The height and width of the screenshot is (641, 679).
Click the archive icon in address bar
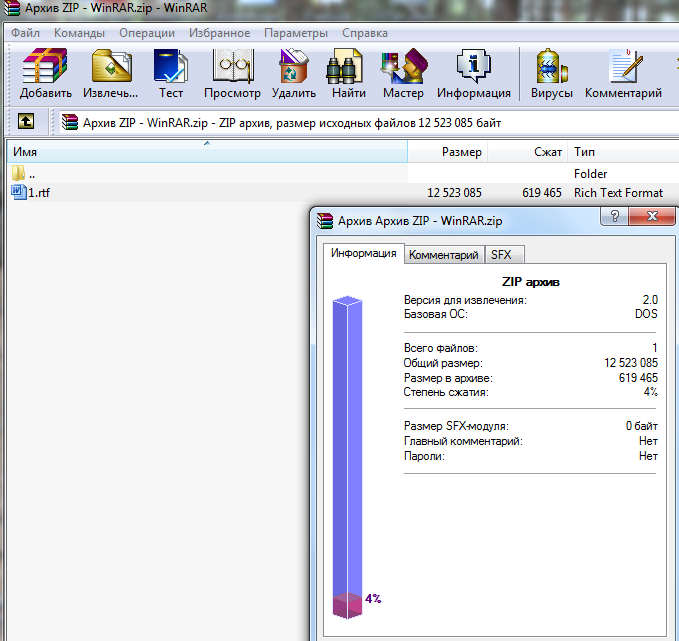pyautogui.click(x=70, y=123)
